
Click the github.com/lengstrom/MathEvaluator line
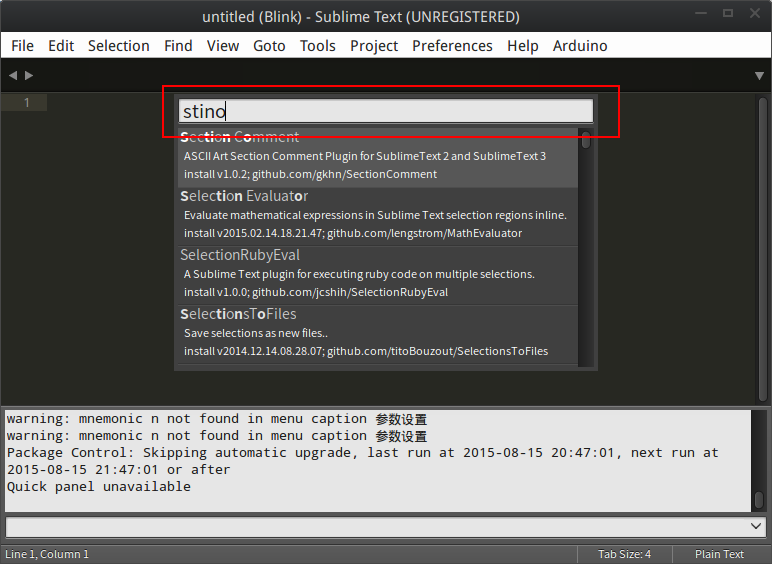coord(353,233)
